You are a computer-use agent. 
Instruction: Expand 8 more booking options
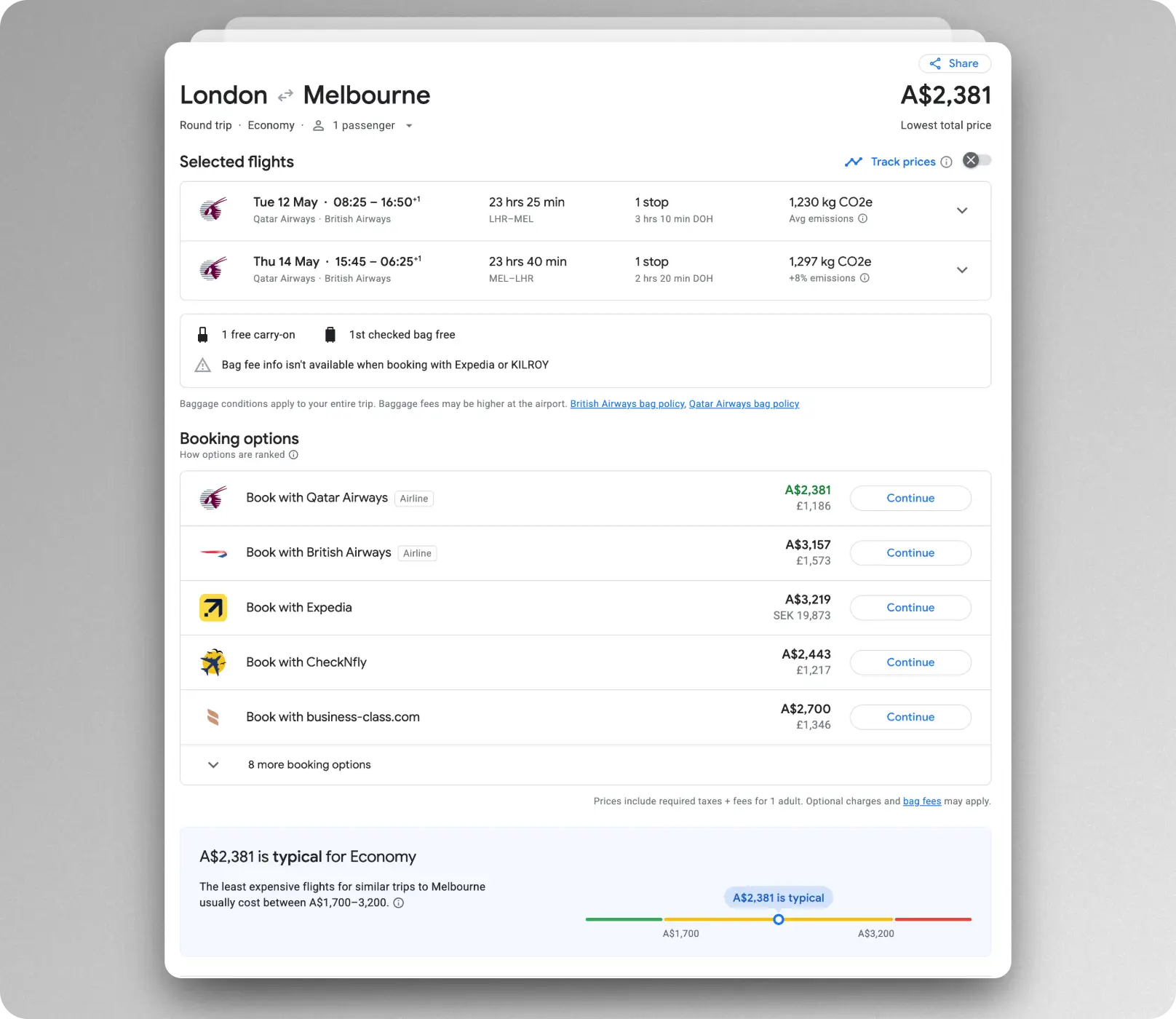click(585, 765)
